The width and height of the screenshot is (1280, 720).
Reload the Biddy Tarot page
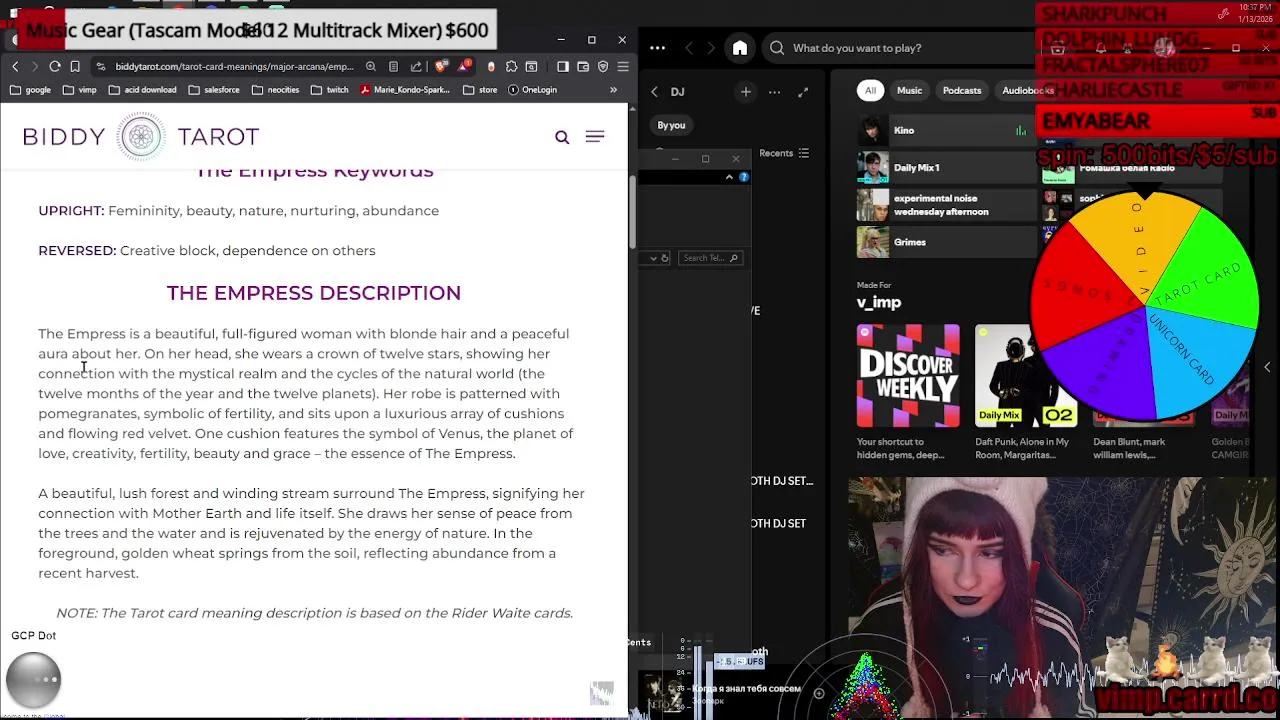[55, 66]
